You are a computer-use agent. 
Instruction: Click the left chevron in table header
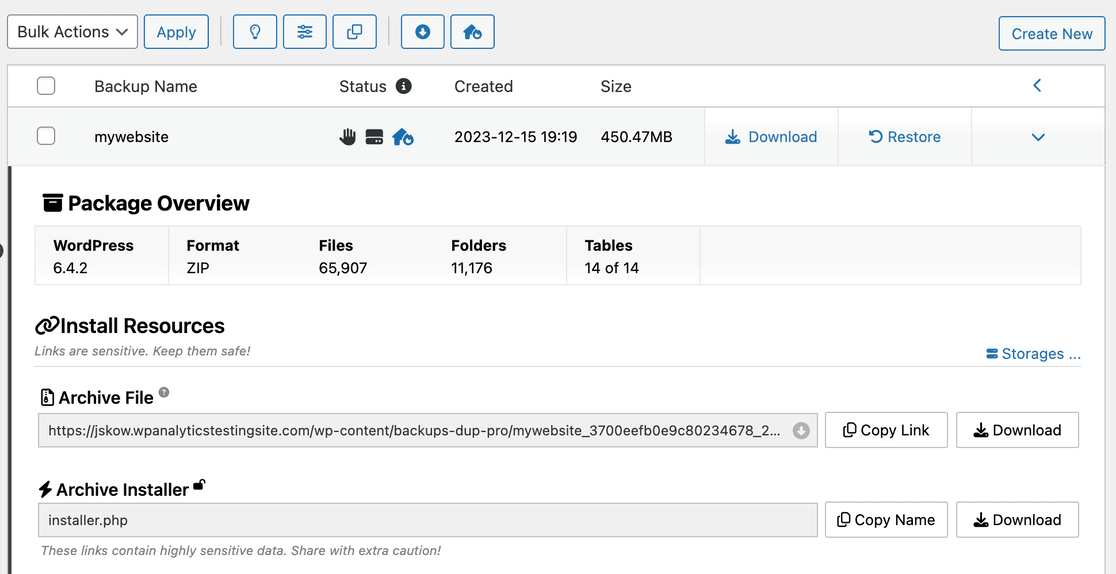point(1037,86)
